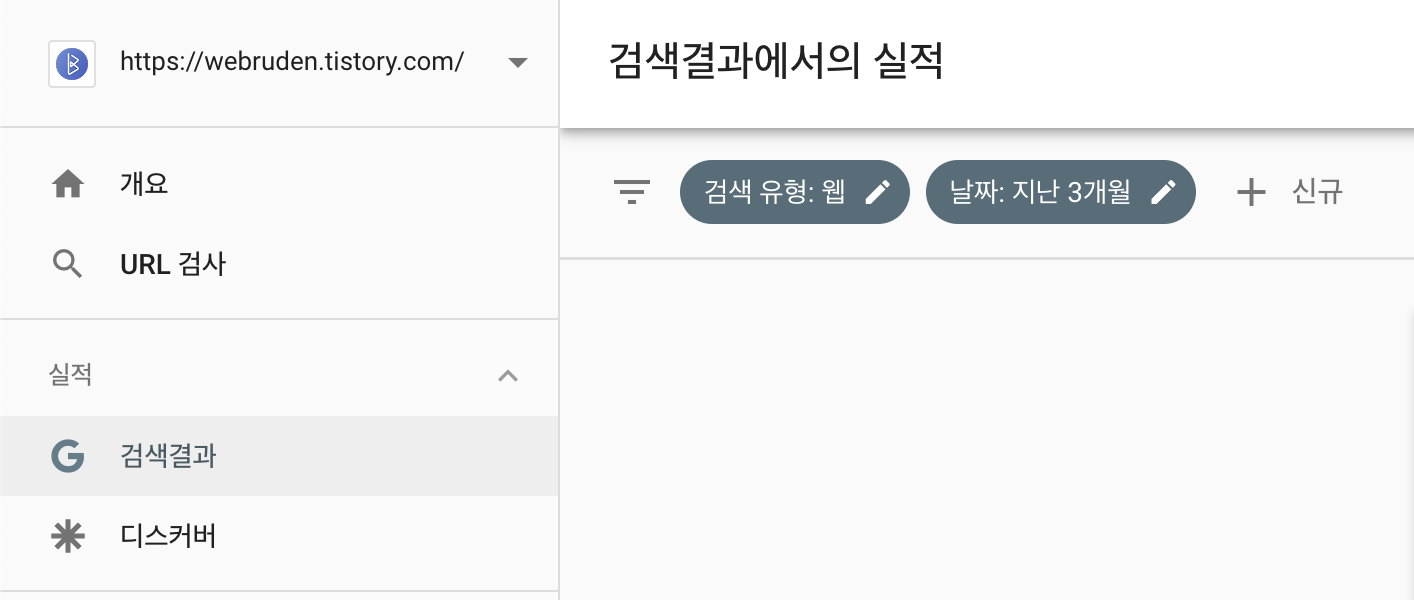Edit the 날짜: 지난 3개월 filter chip
Screen dimensions: 1414x600
(x=1061, y=192)
